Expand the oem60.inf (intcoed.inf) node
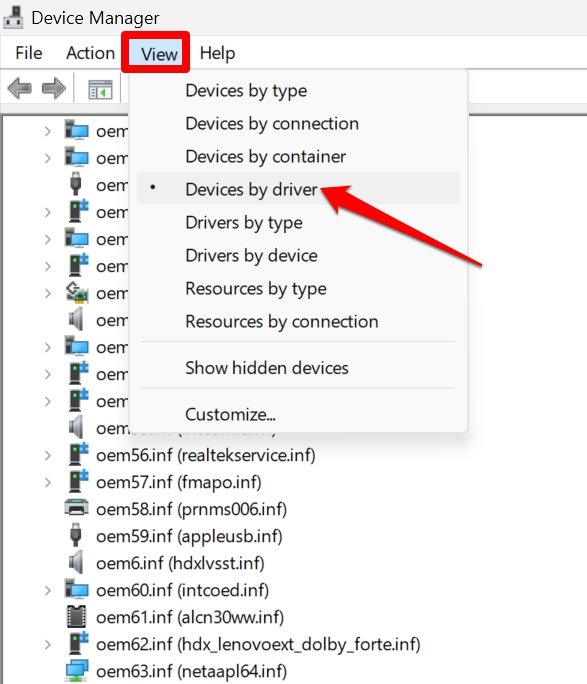587x684 pixels. [48, 590]
